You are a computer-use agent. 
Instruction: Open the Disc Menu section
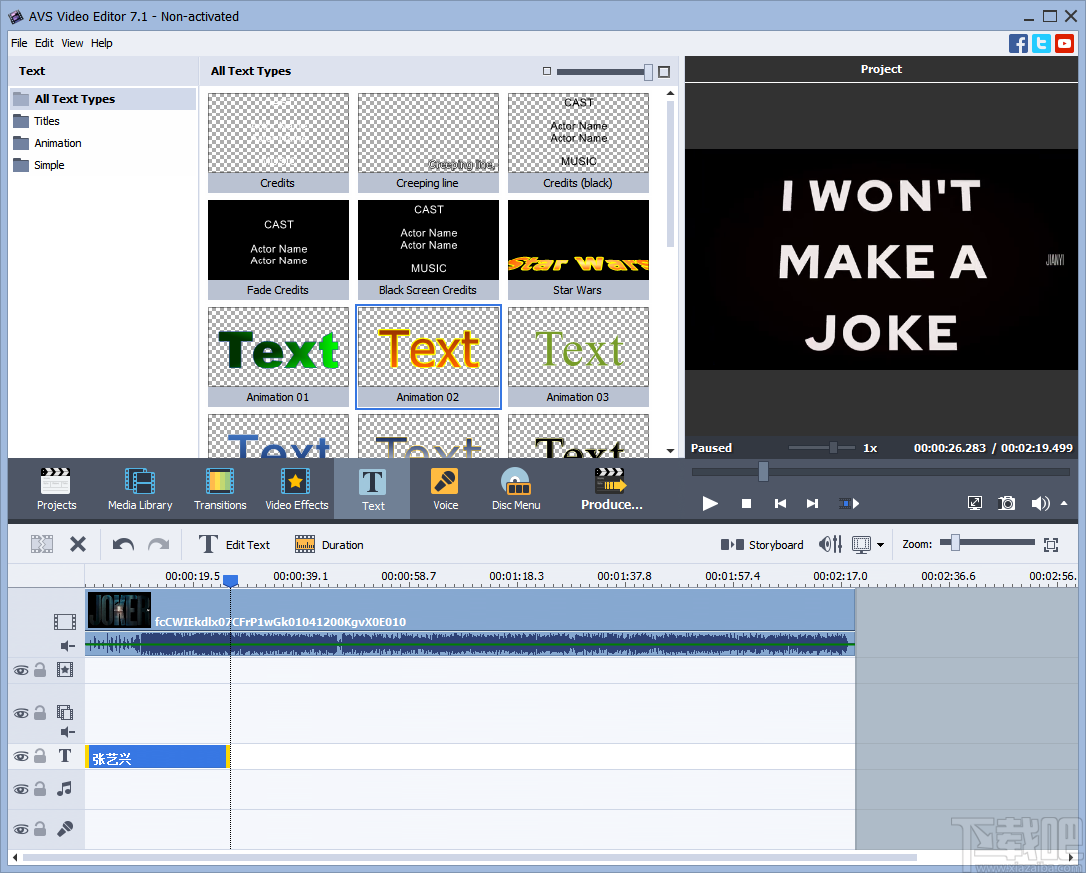click(x=516, y=489)
